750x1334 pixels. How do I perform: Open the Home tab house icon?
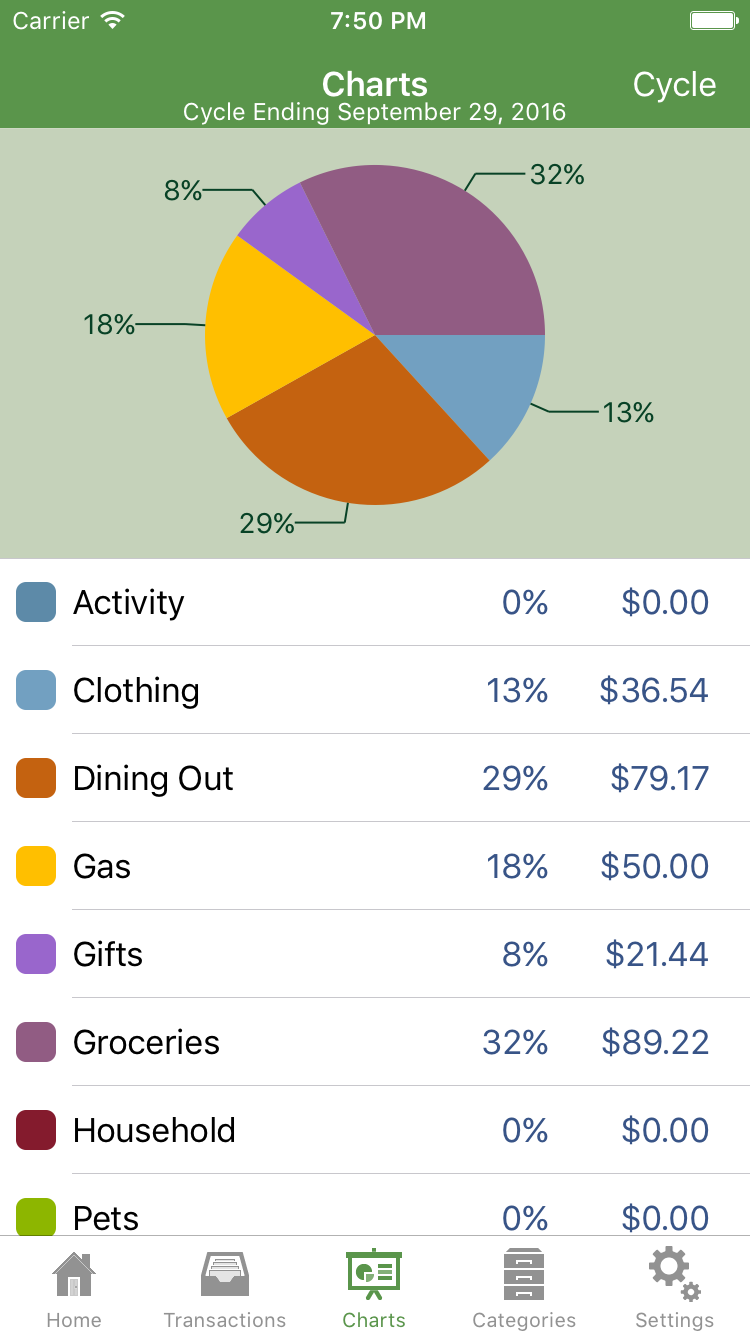(73, 1274)
